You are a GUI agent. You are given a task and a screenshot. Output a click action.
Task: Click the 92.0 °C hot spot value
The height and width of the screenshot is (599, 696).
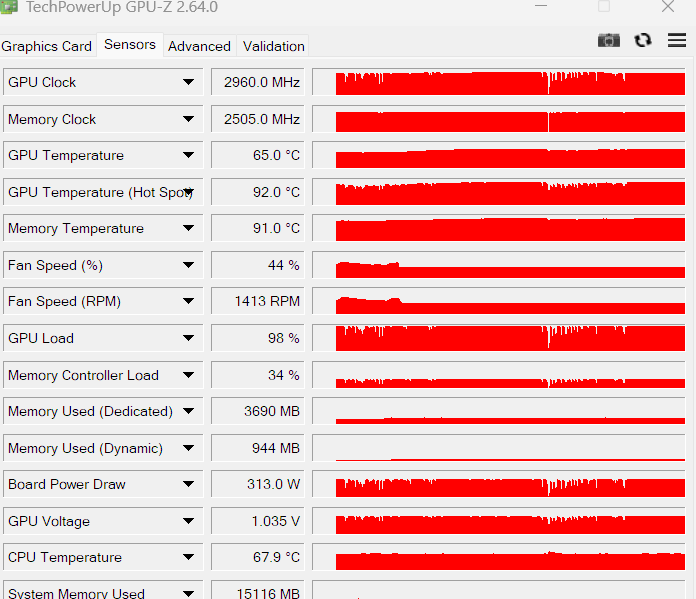coord(258,192)
